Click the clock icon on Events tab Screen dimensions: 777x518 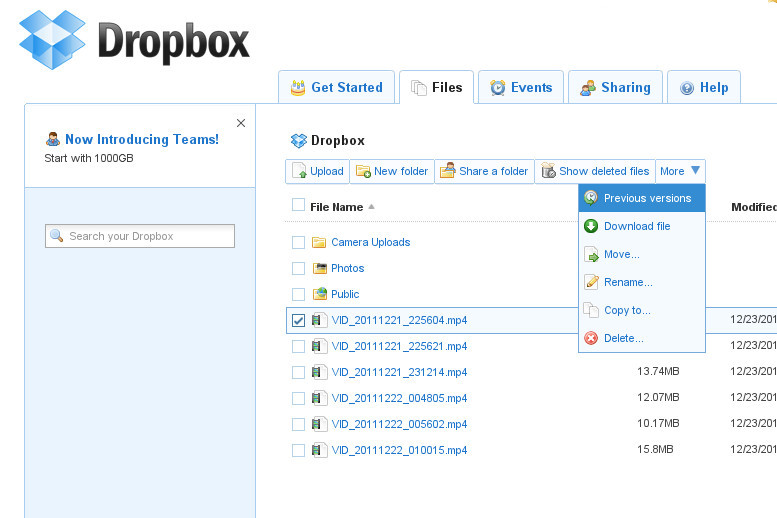(498, 88)
